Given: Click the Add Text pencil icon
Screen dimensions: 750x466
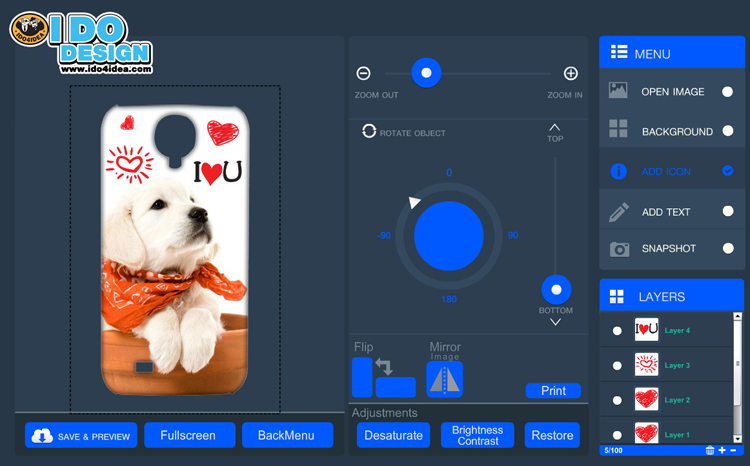Looking at the screenshot, I should [x=618, y=212].
